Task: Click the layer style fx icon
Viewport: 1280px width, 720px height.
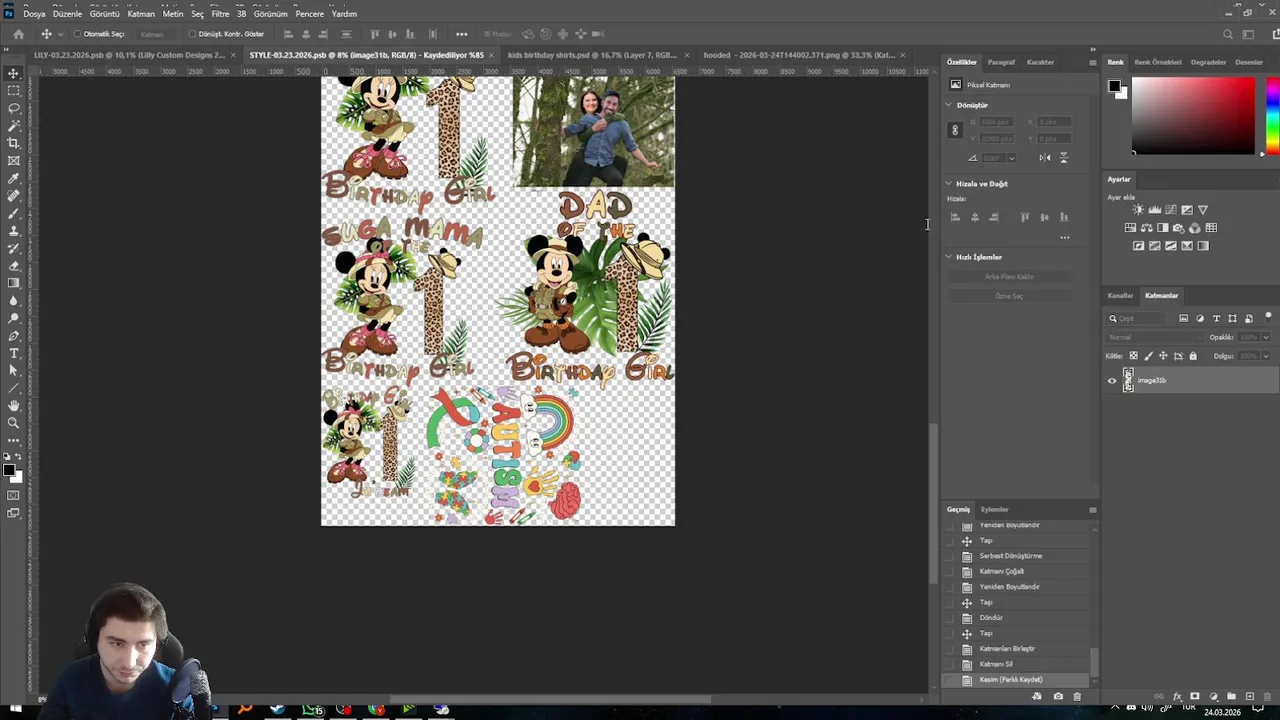Action: coord(1177,696)
